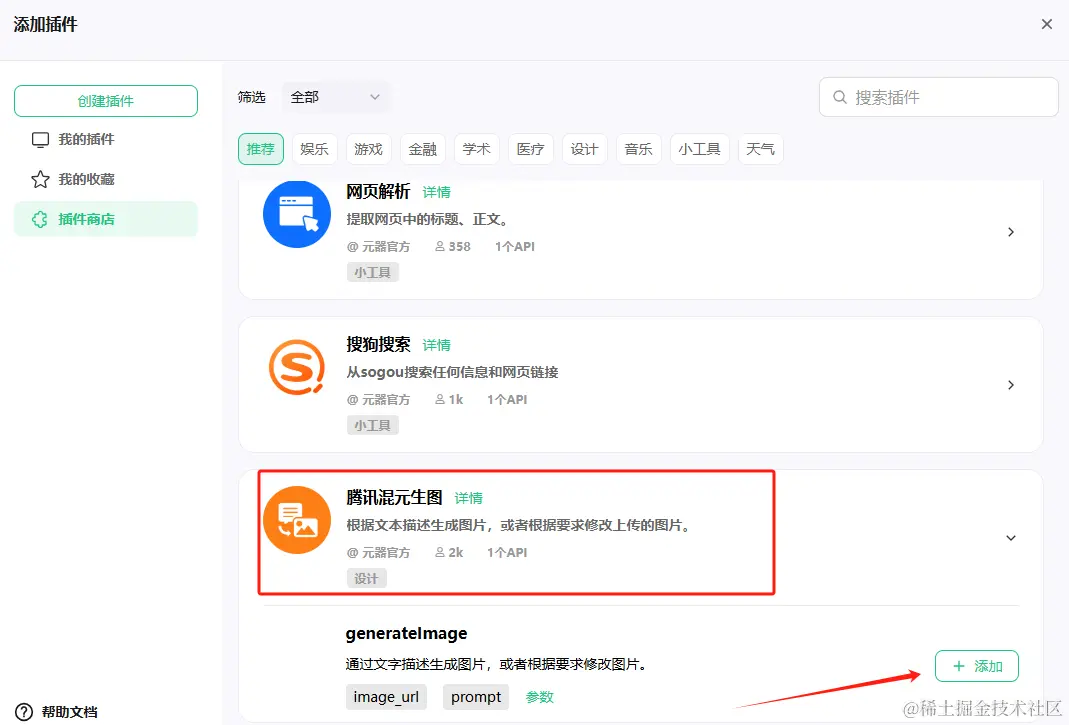Click the 网页解析 plugin icon
This screenshot has width=1069, height=725.
pos(297,214)
